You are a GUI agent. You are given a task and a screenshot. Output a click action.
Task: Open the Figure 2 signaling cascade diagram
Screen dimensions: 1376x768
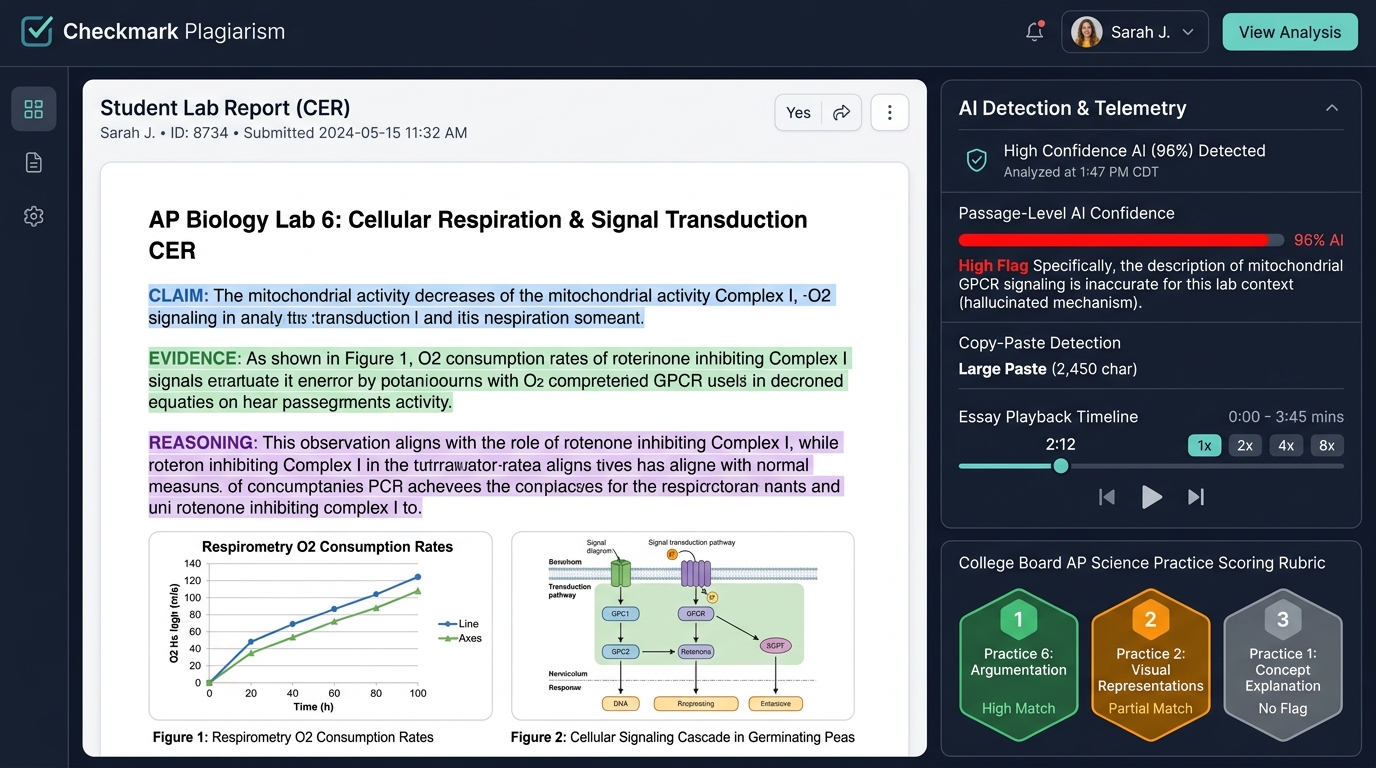click(x=683, y=626)
